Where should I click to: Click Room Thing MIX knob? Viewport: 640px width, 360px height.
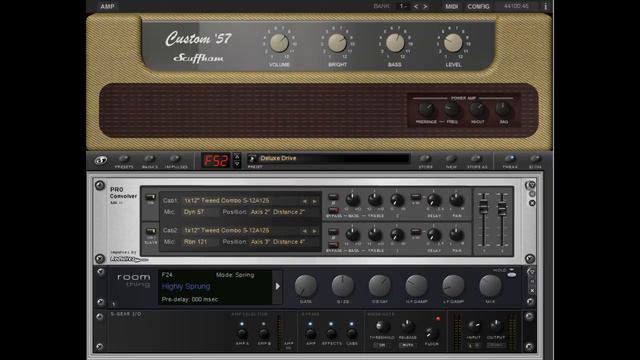click(x=490, y=286)
